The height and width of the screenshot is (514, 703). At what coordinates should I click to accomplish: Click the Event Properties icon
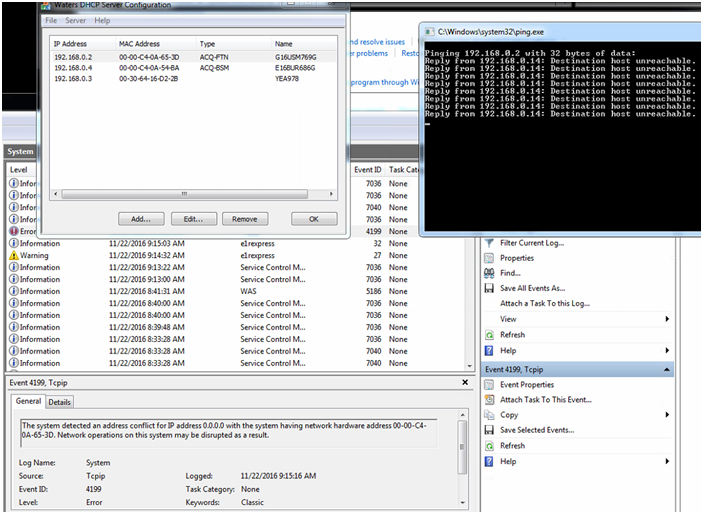tap(489, 385)
